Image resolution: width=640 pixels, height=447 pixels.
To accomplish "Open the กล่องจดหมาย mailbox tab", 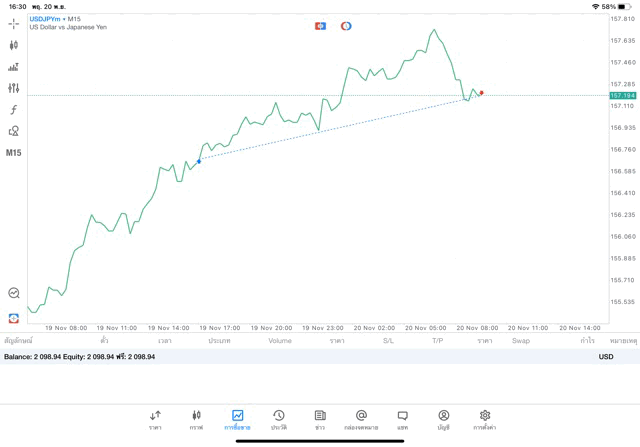I will point(361,419).
